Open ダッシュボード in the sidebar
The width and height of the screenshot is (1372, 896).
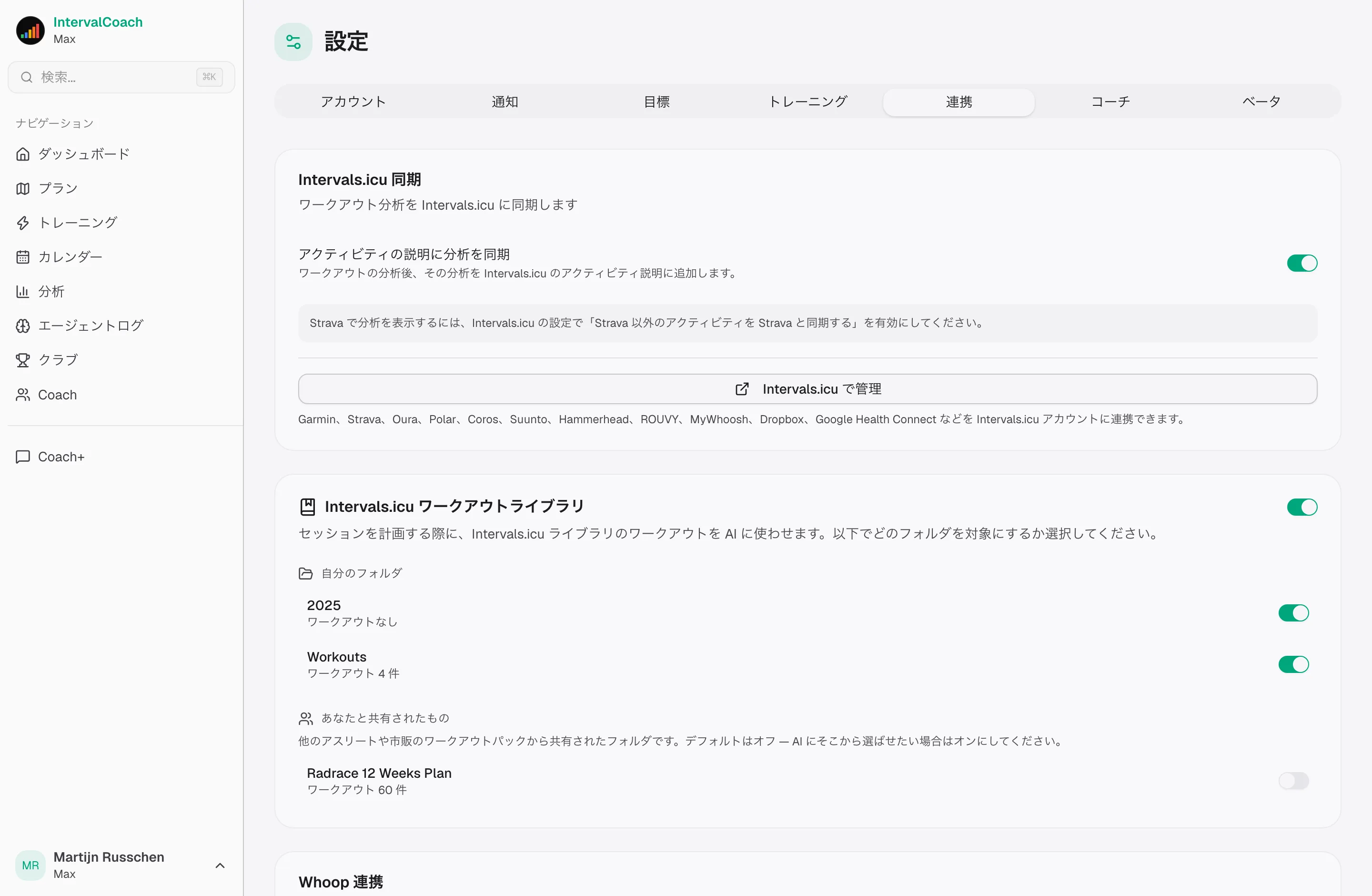[122, 154]
